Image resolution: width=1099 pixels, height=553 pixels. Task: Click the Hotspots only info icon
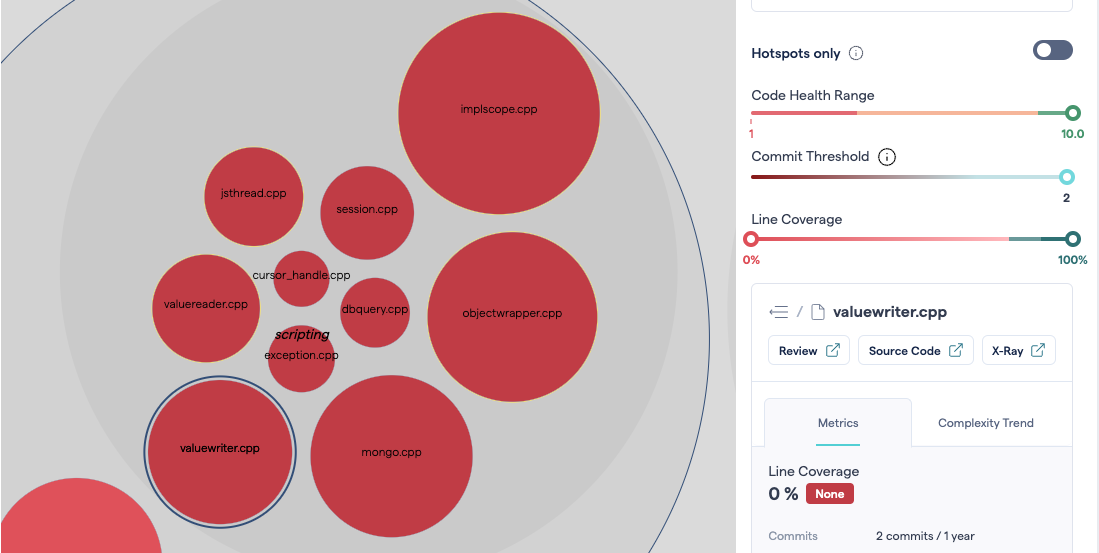[x=856, y=53]
